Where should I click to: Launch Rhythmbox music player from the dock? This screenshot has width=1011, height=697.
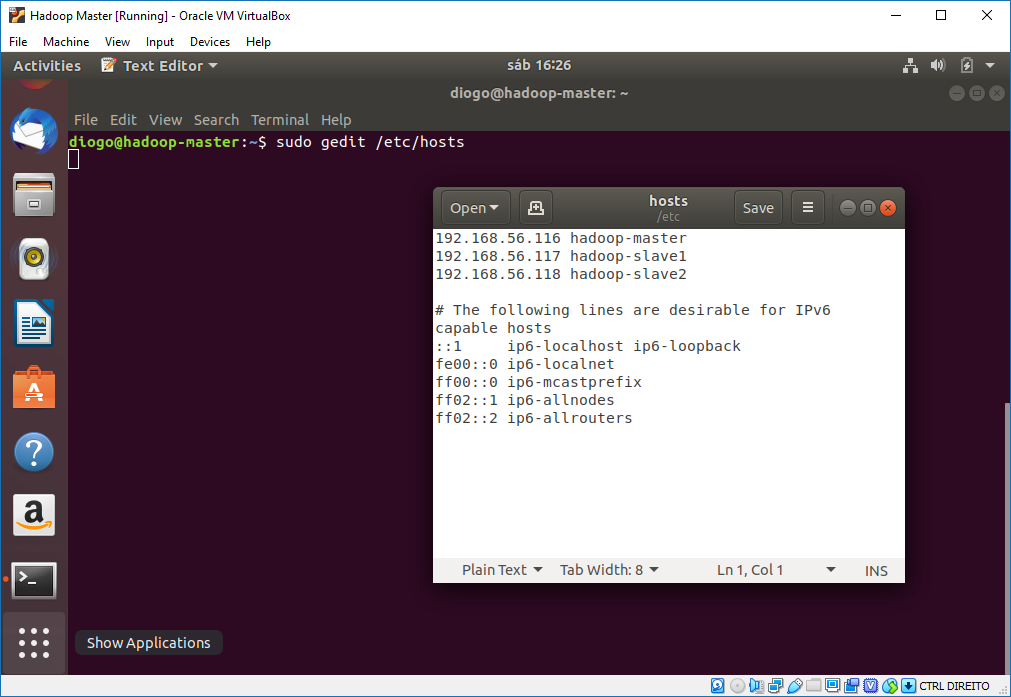[33, 259]
